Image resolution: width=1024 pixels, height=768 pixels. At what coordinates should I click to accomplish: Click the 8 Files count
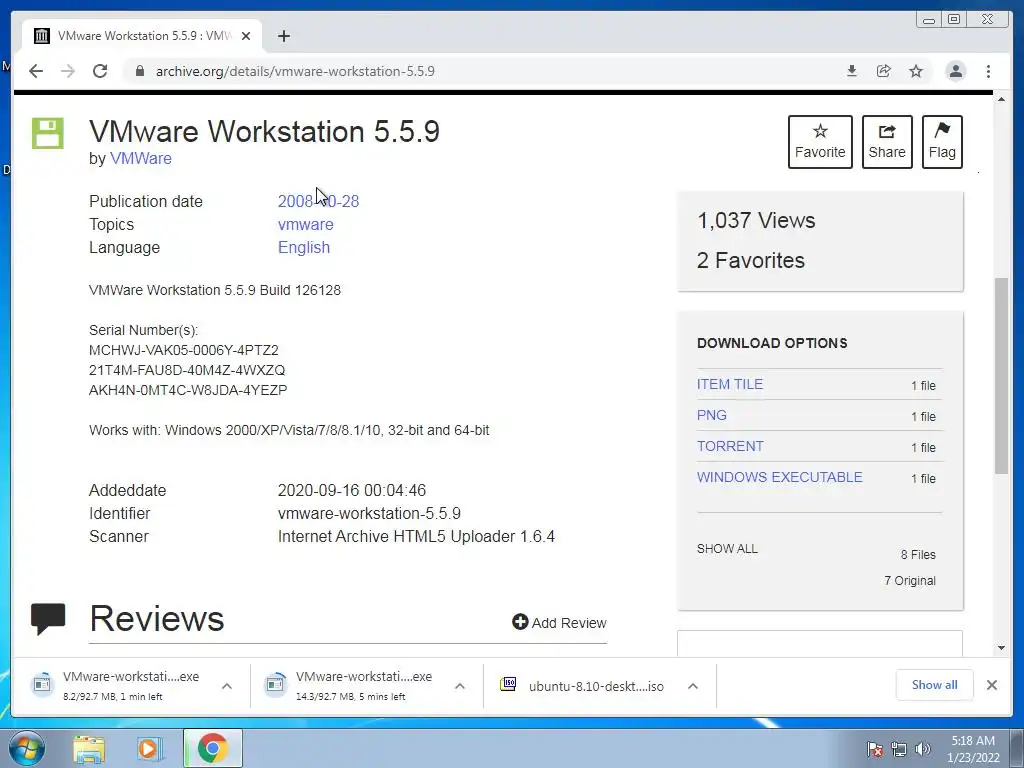[x=918, y=554]
